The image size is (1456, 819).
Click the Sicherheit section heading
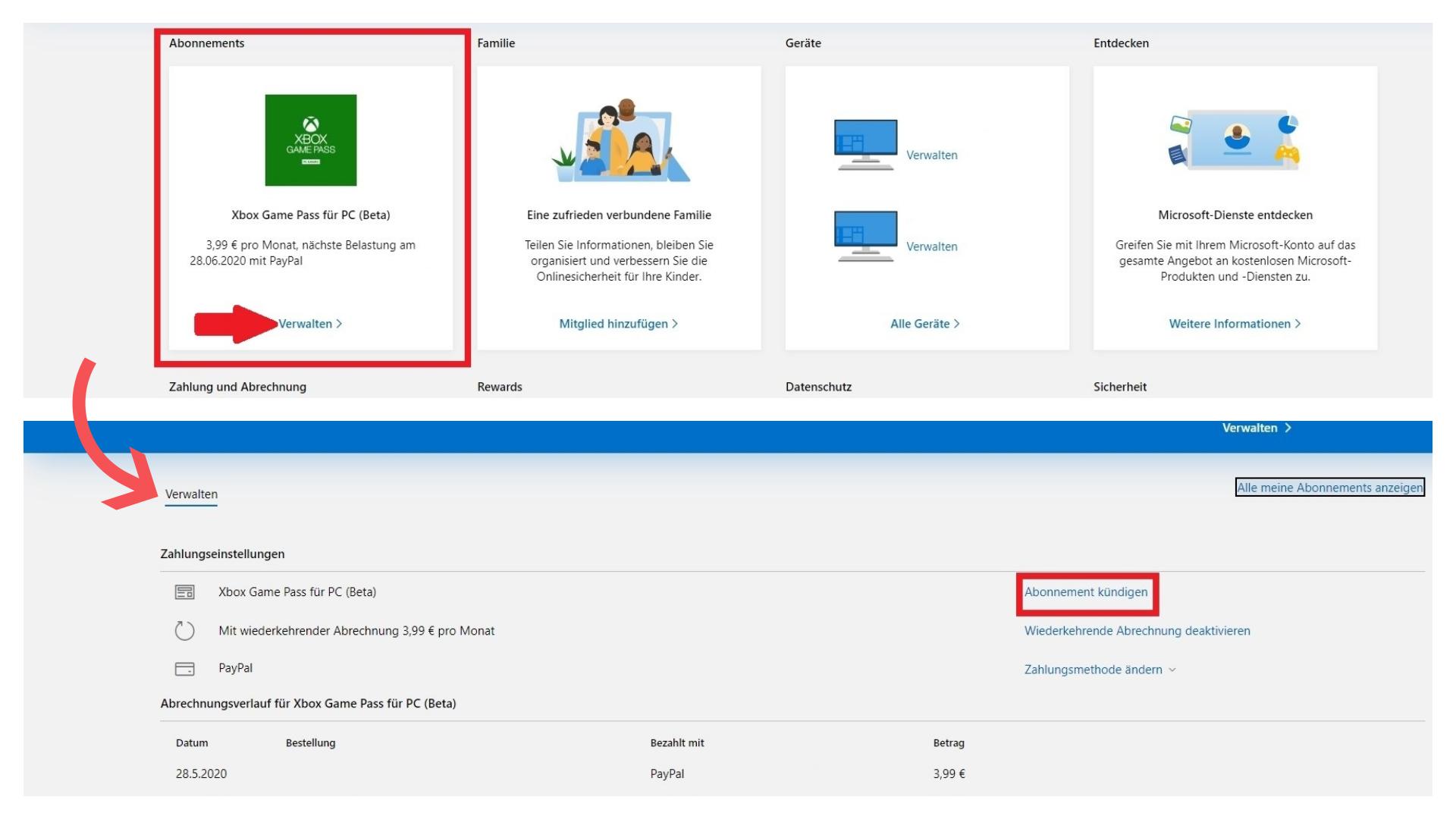pos(1120,387)
